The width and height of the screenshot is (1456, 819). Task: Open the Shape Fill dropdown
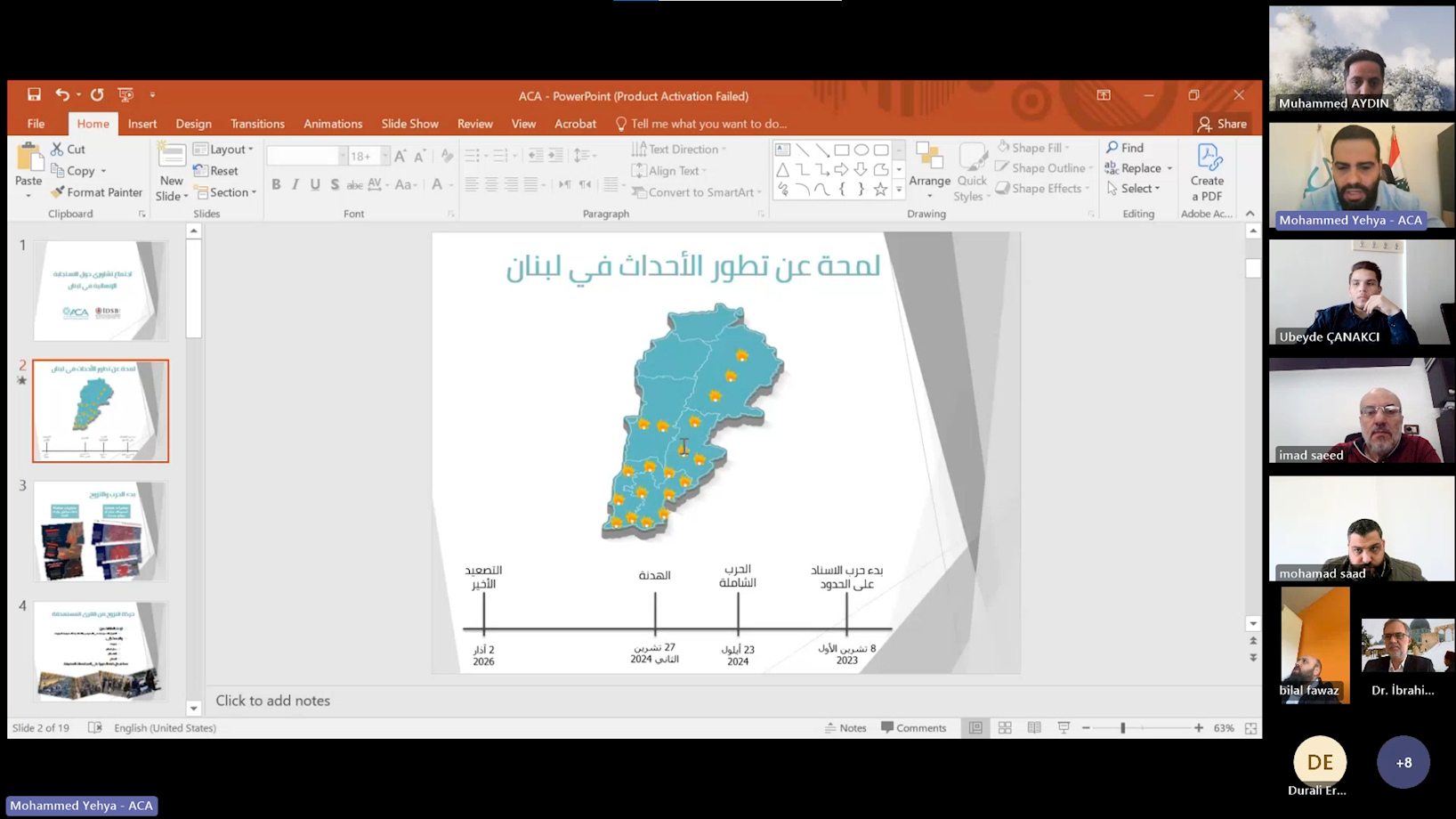(1035, 148)
